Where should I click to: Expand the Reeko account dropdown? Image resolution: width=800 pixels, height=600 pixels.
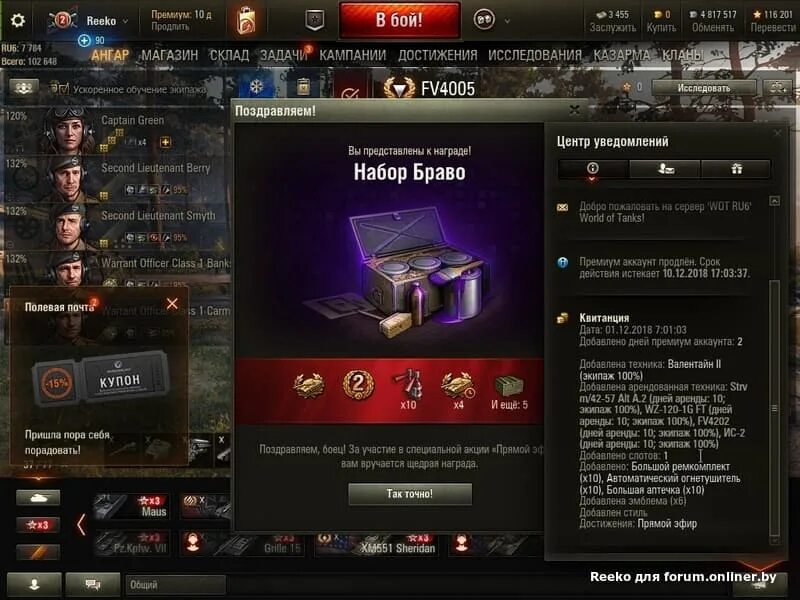[x=126, y=21]
